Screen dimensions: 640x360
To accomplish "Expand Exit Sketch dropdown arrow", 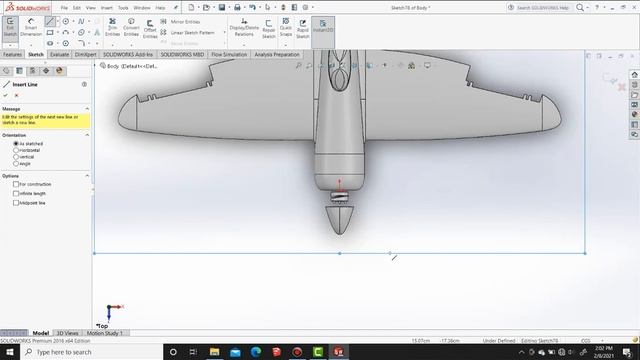I will click(x=10, y=45).
